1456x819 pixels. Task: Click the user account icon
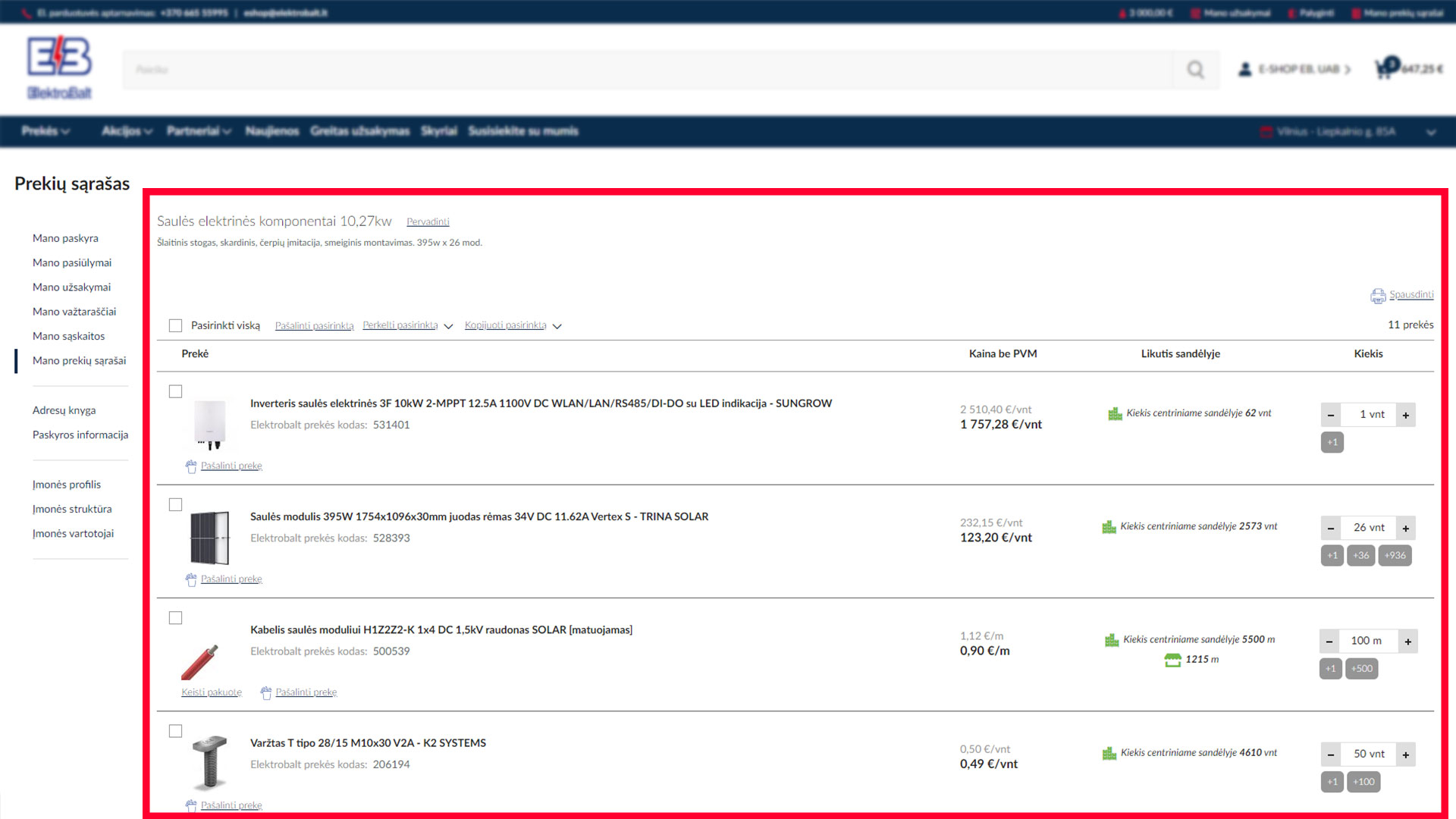click(1244, 69)
